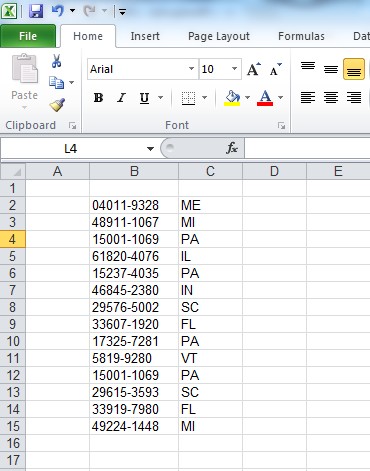Open the Name Box dropdown arrow
This screenshot has height=471, width=370.
pos(150,149)
